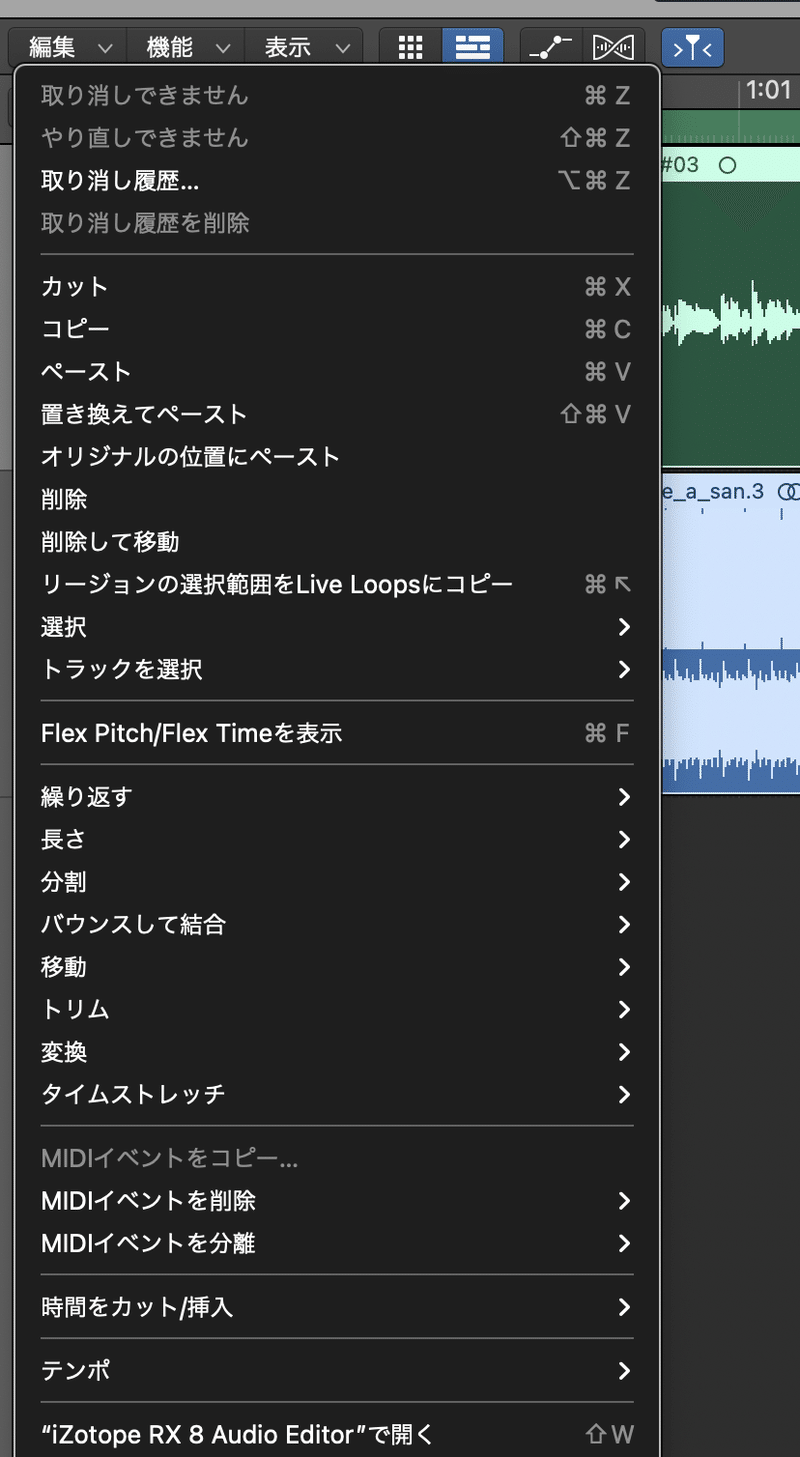
Task: Click the green audio region waveform
Action: click(730, 320)
